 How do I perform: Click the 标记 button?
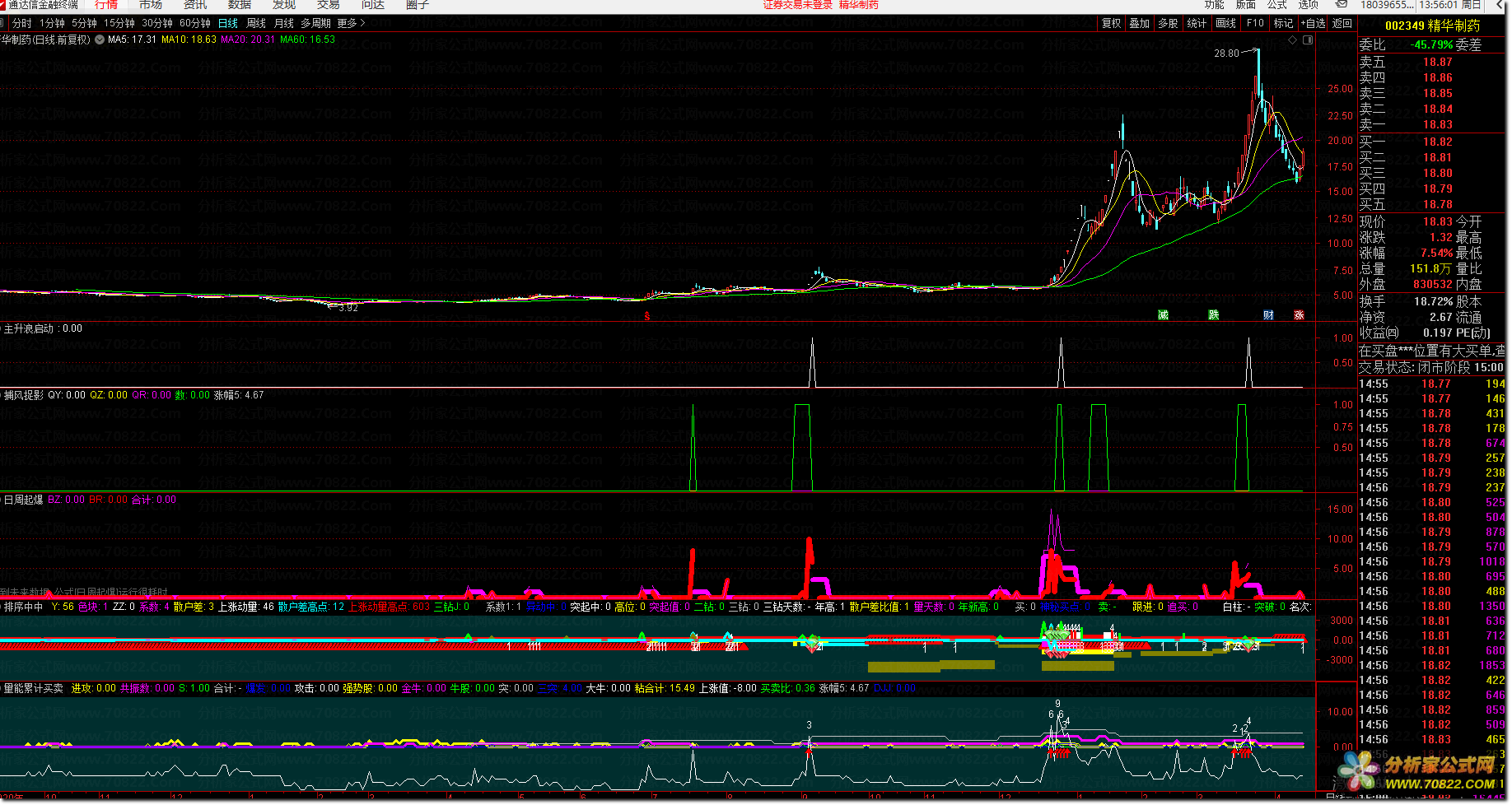pos(1284,23)
